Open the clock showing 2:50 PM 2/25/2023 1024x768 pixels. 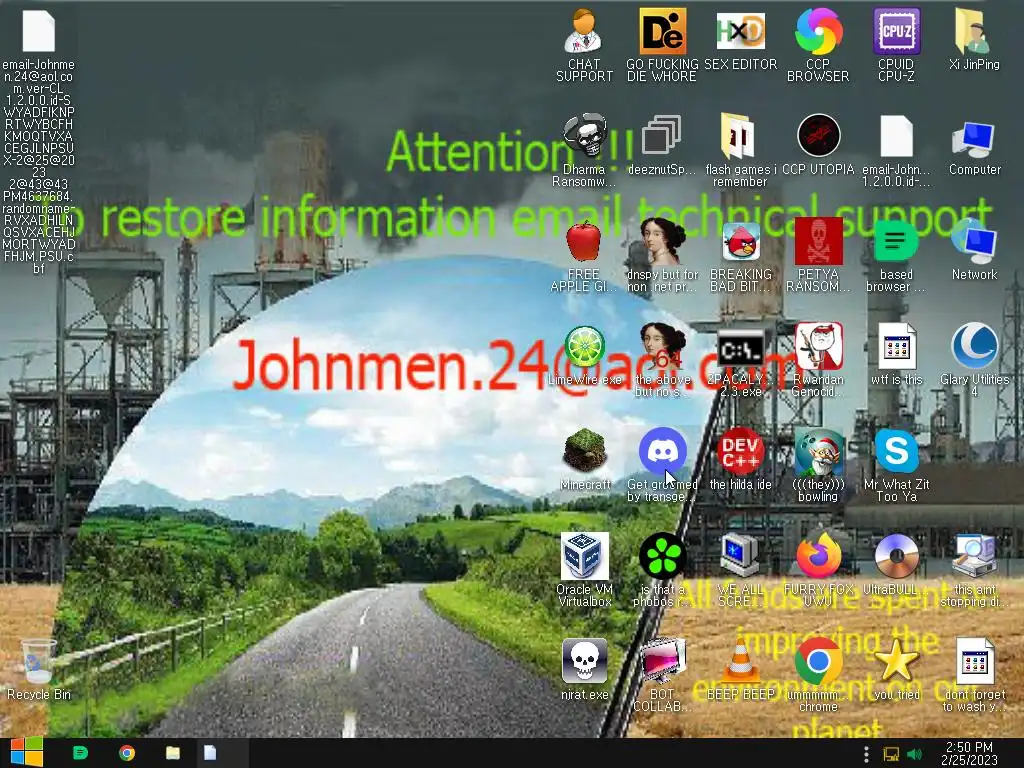tap(969, 753)
